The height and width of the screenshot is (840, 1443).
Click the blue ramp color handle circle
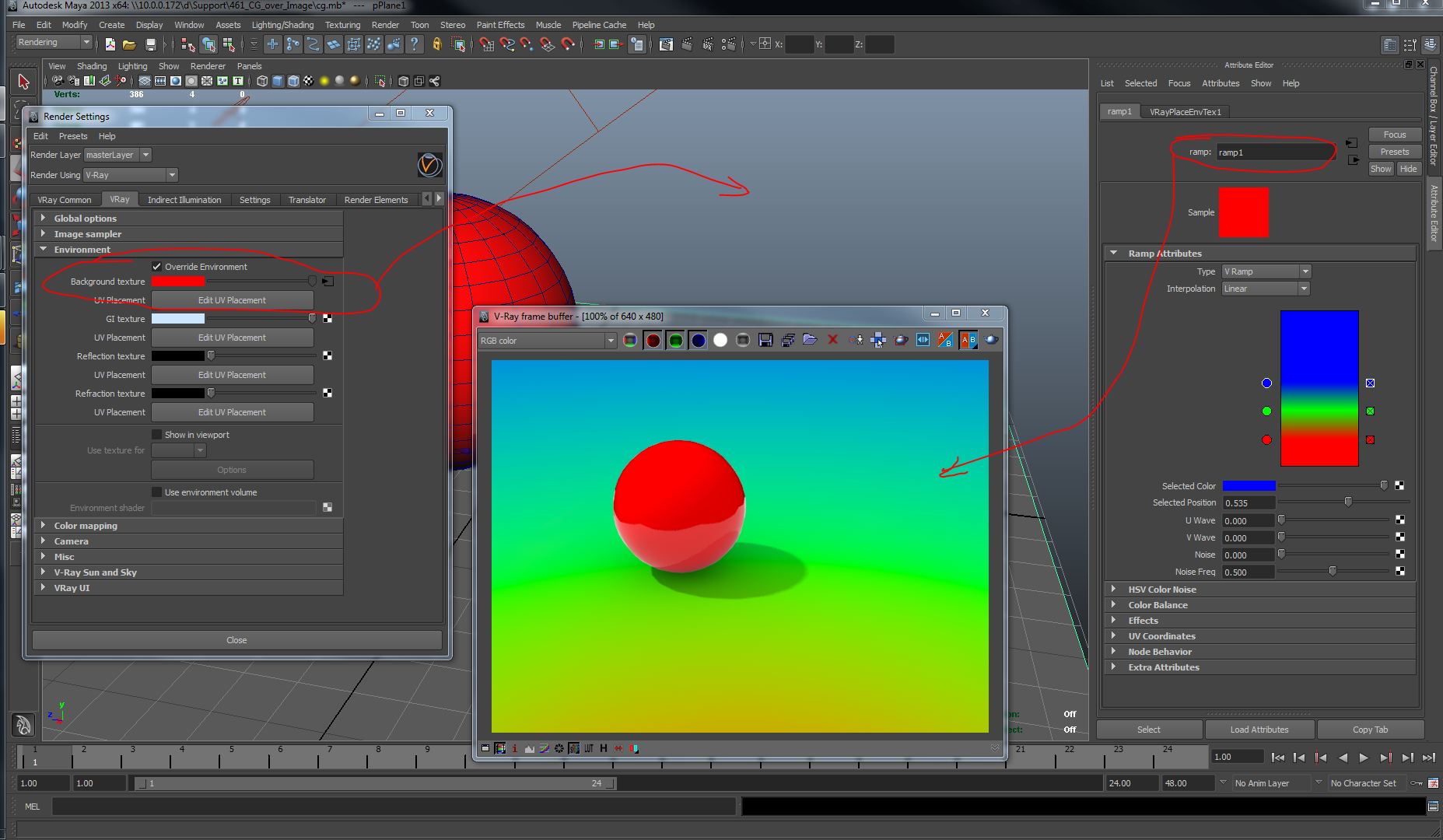point(1266,383)
